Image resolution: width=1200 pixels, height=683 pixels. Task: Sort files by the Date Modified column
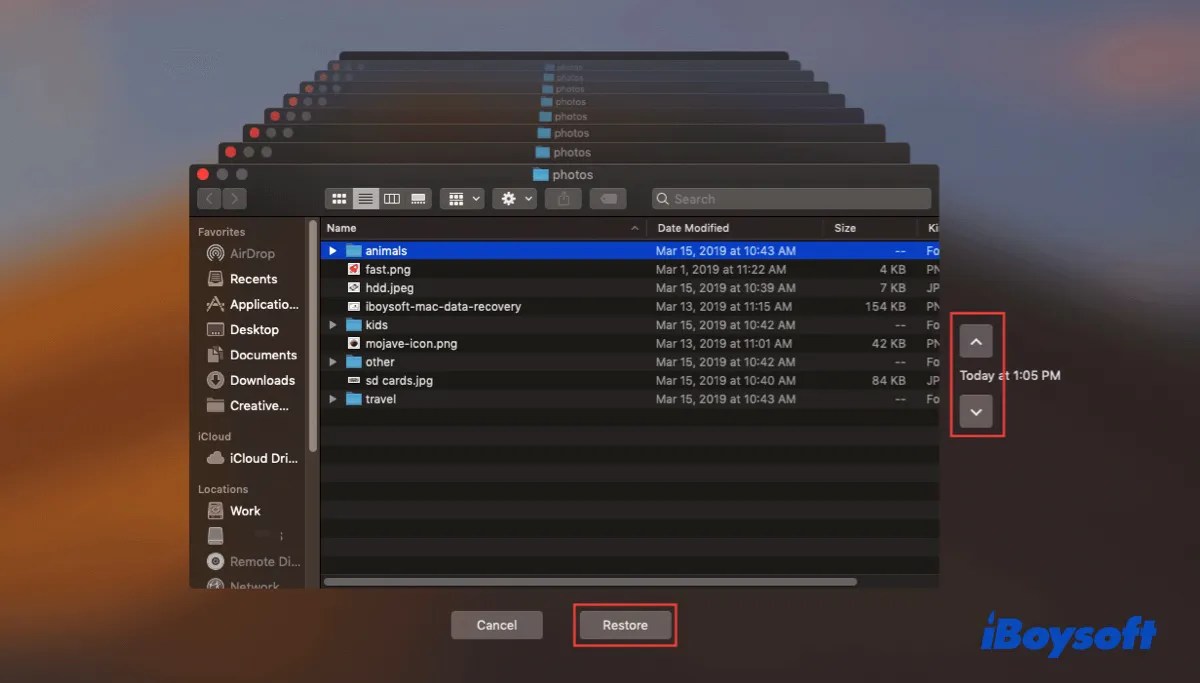point(693,227)
